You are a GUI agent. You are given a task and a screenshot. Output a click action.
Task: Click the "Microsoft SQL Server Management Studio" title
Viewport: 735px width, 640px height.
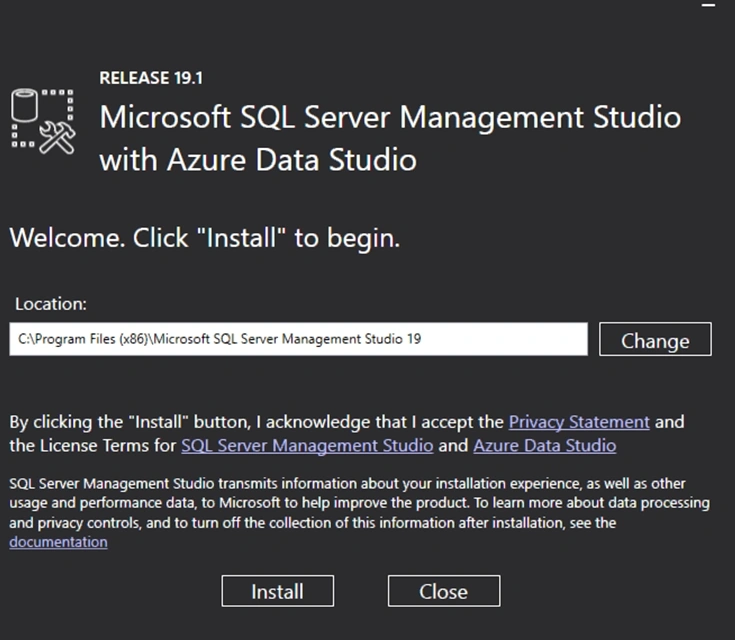[x=390, y=117]
